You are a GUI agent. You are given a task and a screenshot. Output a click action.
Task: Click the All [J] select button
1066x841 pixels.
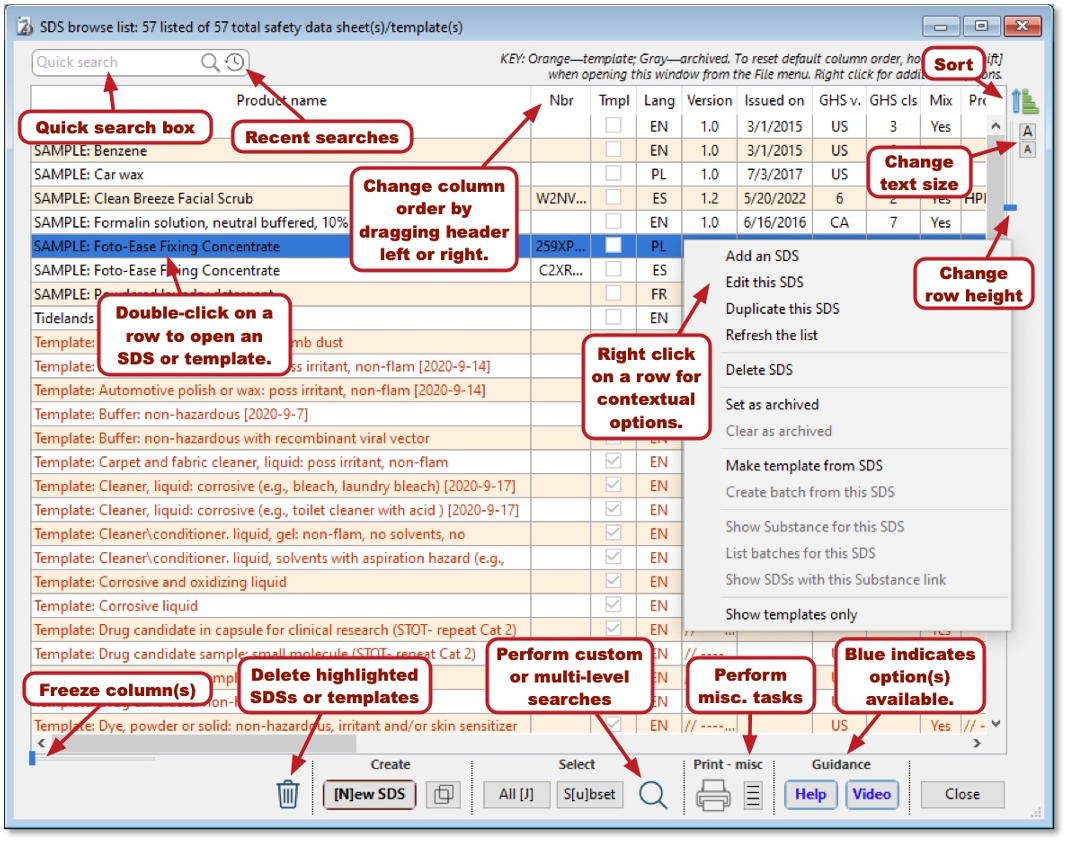pos(516,794)
